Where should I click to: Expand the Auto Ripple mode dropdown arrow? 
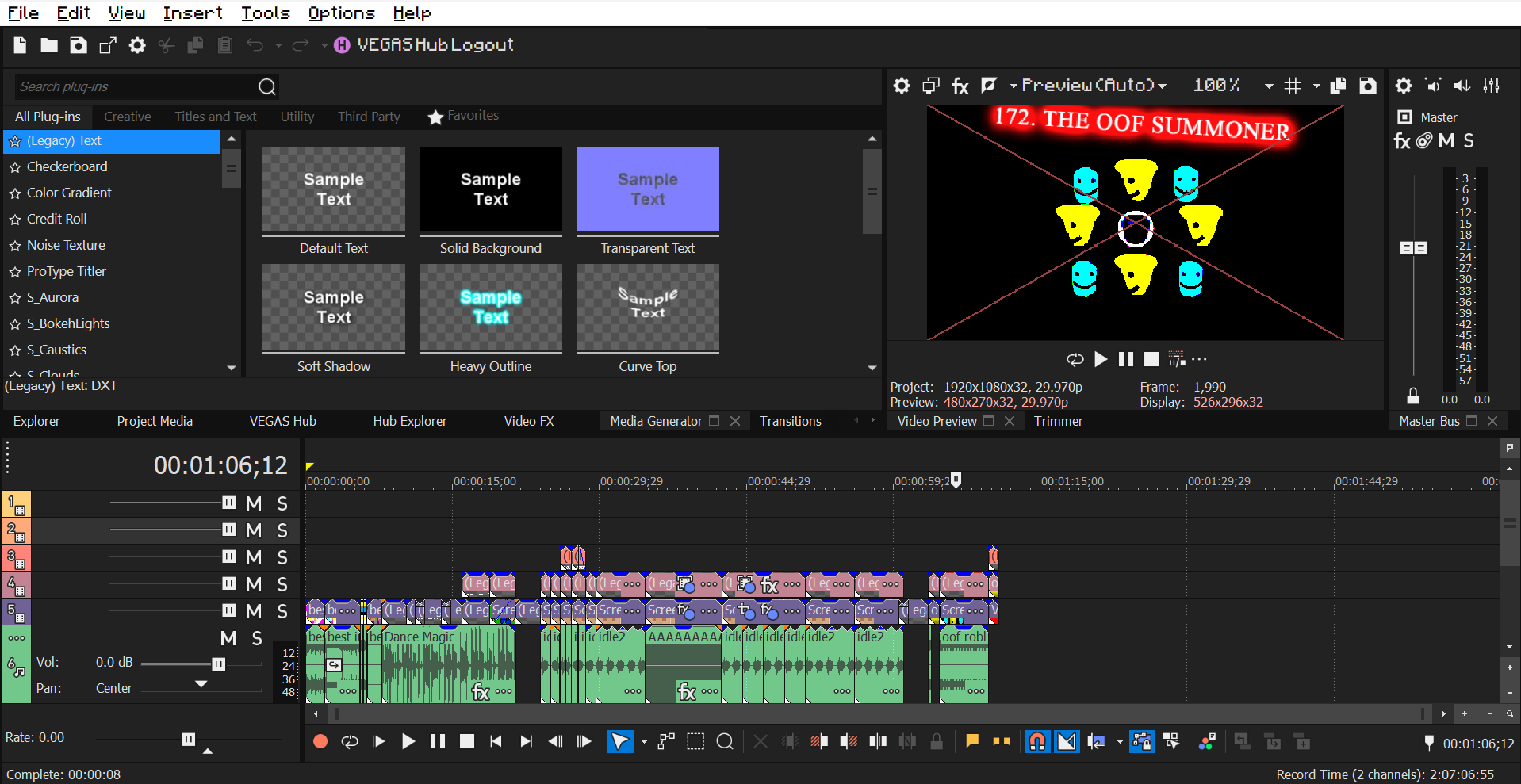pyautogui.click(x=1120, y=742)
